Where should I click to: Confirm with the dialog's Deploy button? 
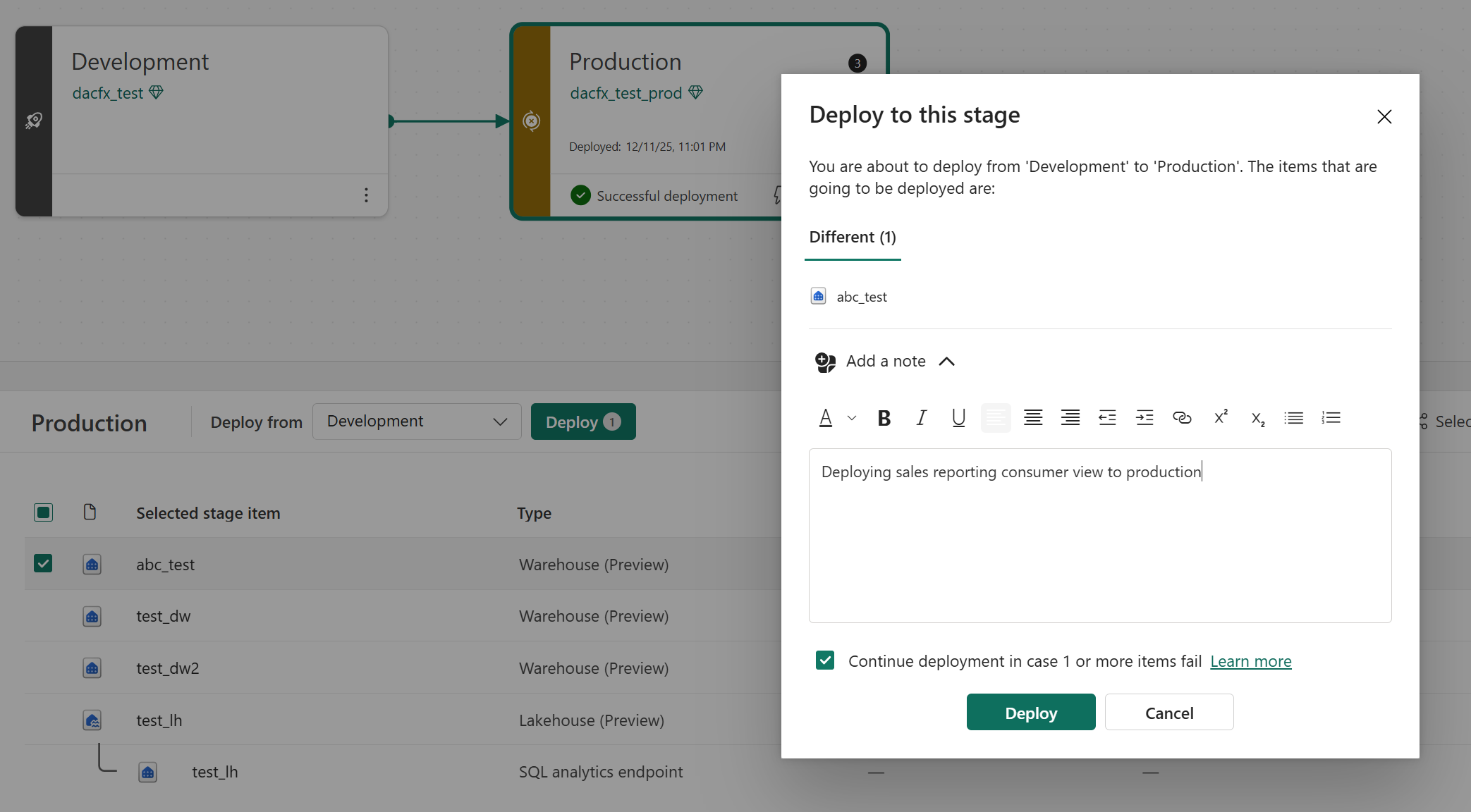pos(1031,713)
